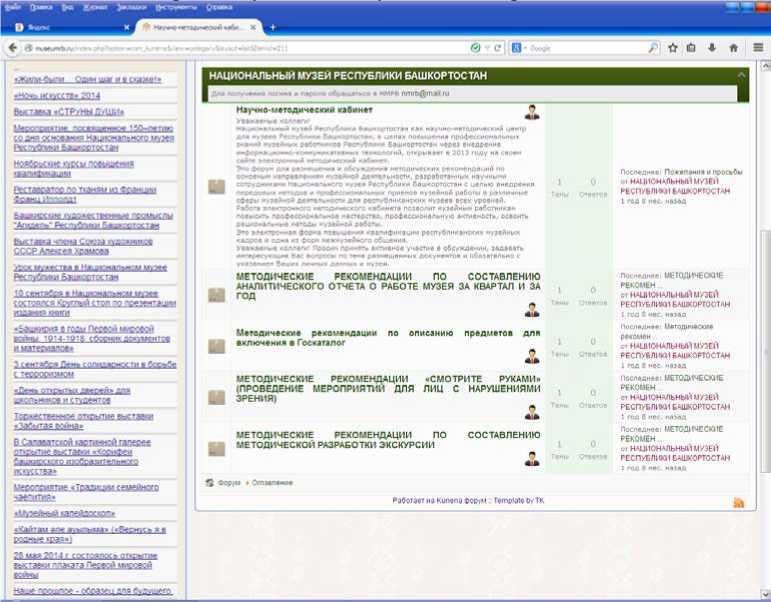
Task: Open the Правка menu
Action: tap(41, 7)
